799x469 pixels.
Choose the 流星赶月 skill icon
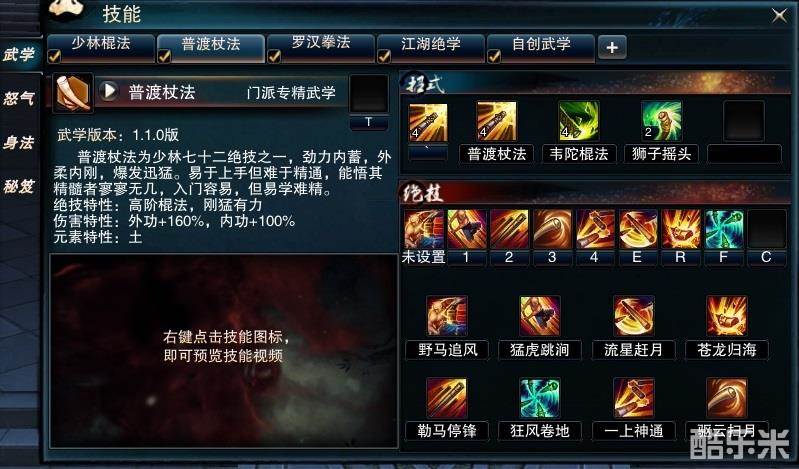(633, 316)
